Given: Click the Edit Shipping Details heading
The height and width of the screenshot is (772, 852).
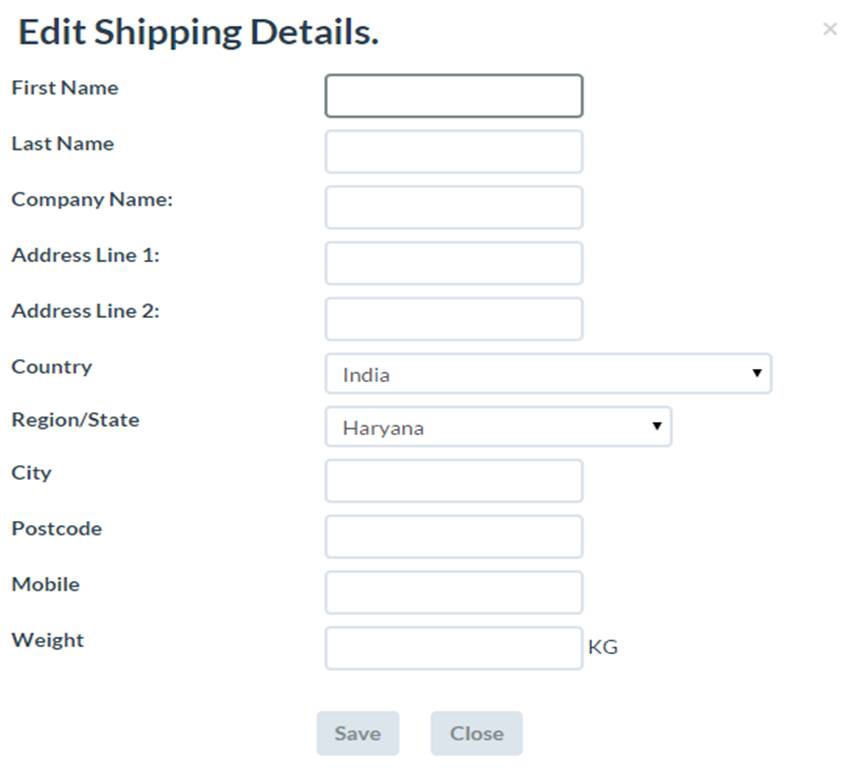Looking at the screenshot, I should tap(198, 32).
